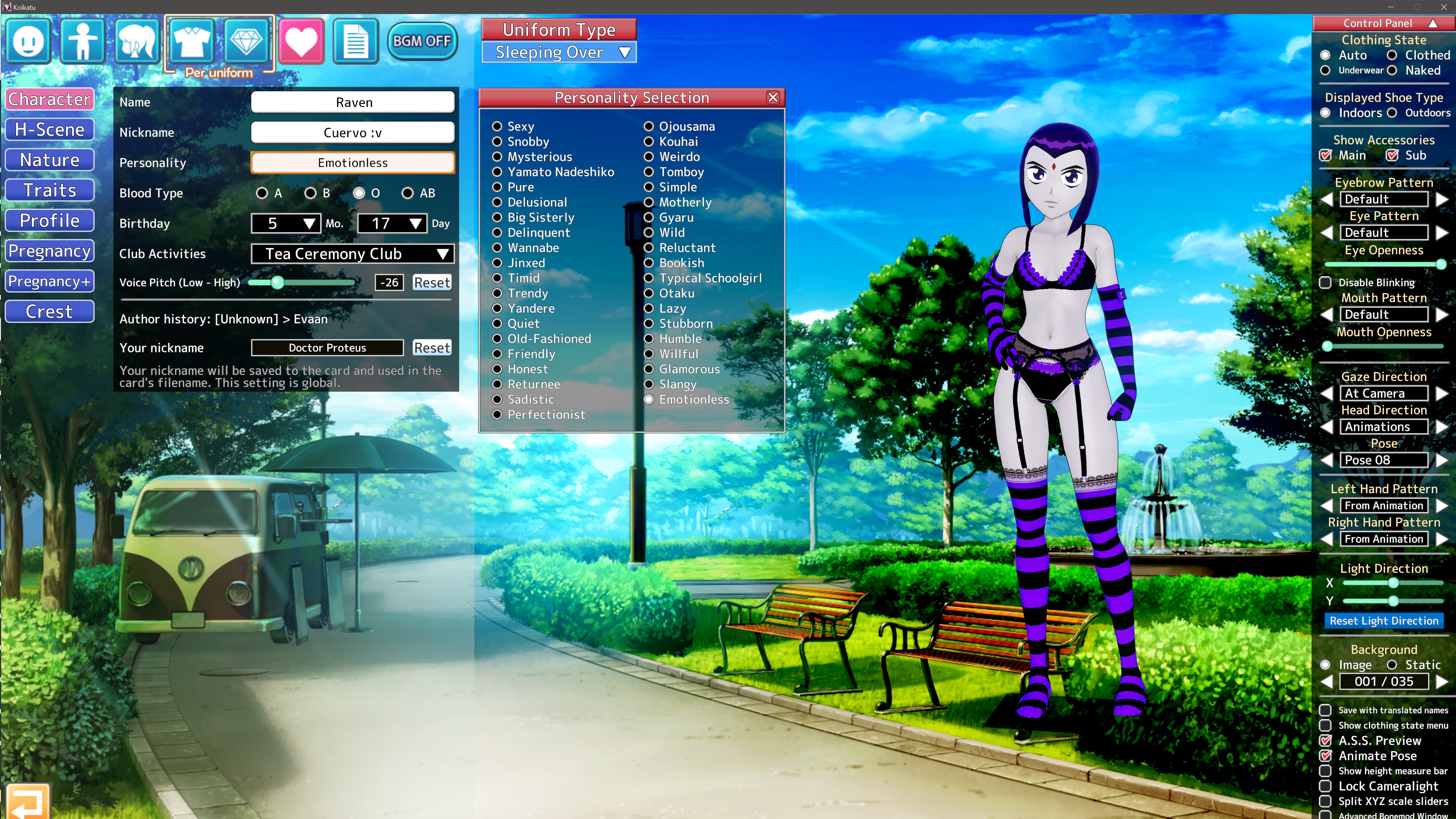Open the Traits tab

pyautogui.click(x=49, y=190)
